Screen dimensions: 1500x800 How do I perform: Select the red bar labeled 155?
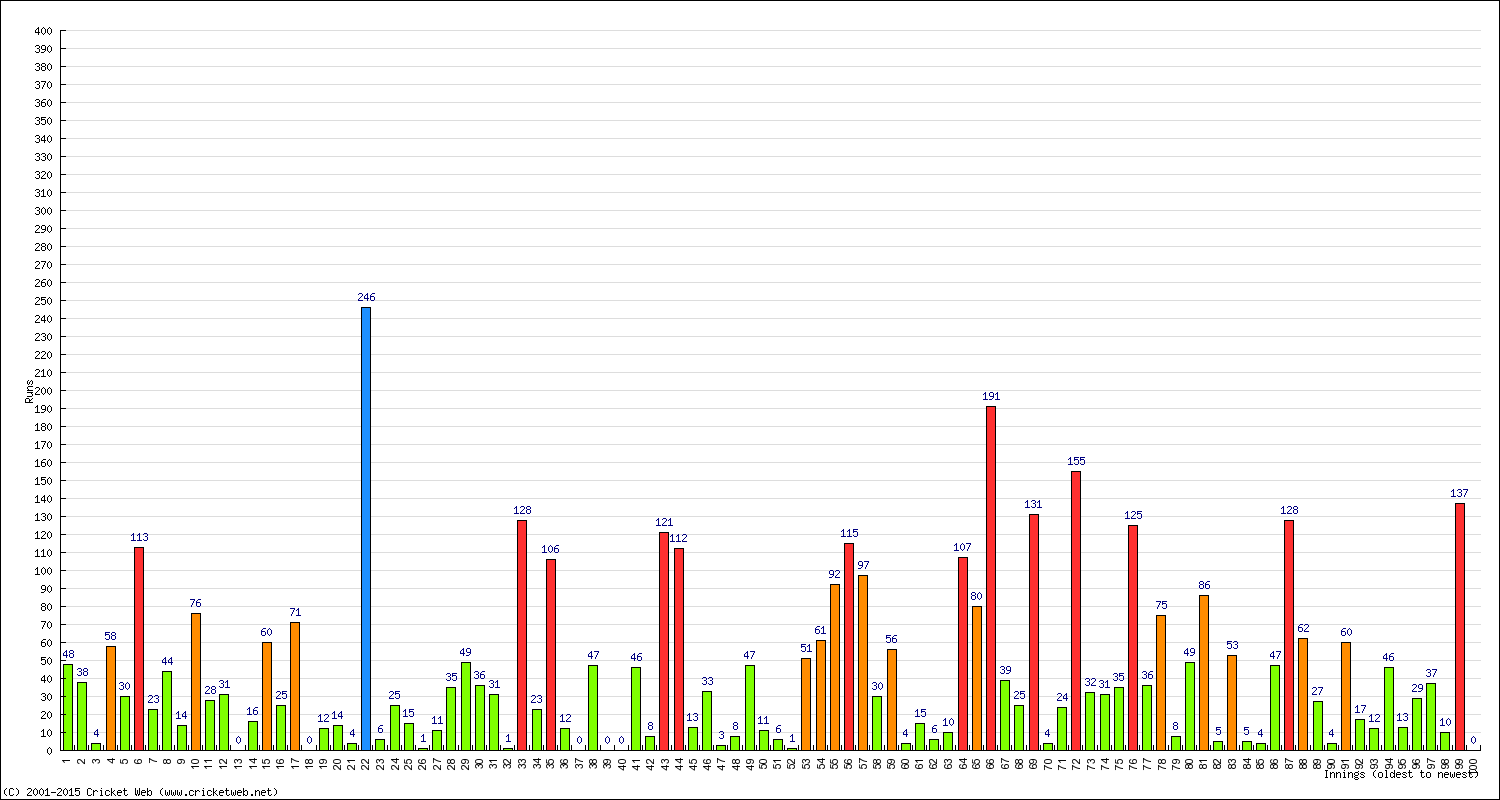(x=1076, y=610)
